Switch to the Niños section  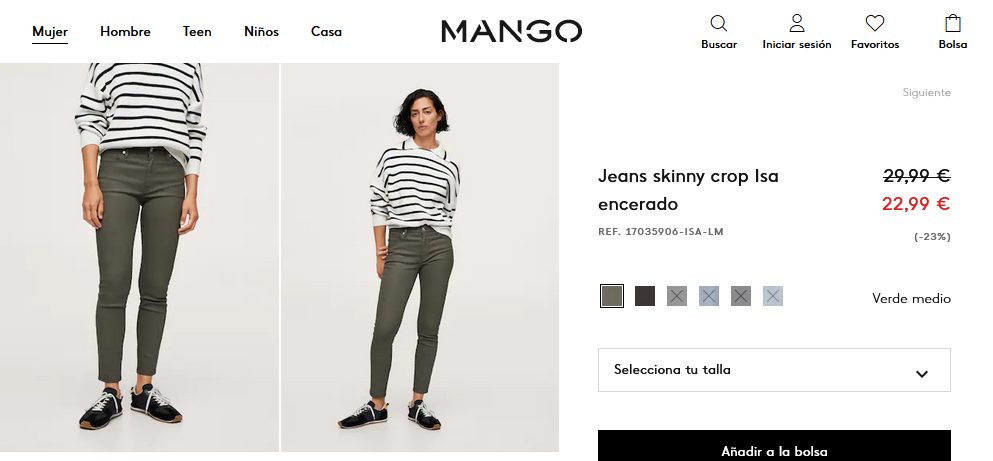pyautogui.click(x=262, y=32)
